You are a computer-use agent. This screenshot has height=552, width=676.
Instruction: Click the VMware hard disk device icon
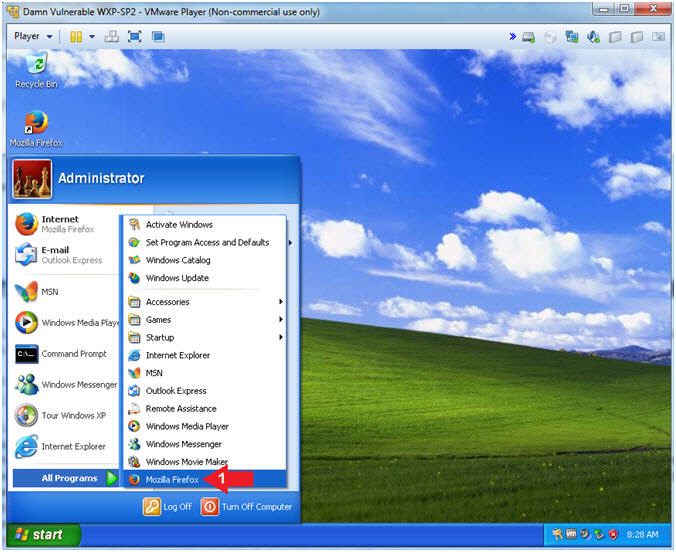529,37
